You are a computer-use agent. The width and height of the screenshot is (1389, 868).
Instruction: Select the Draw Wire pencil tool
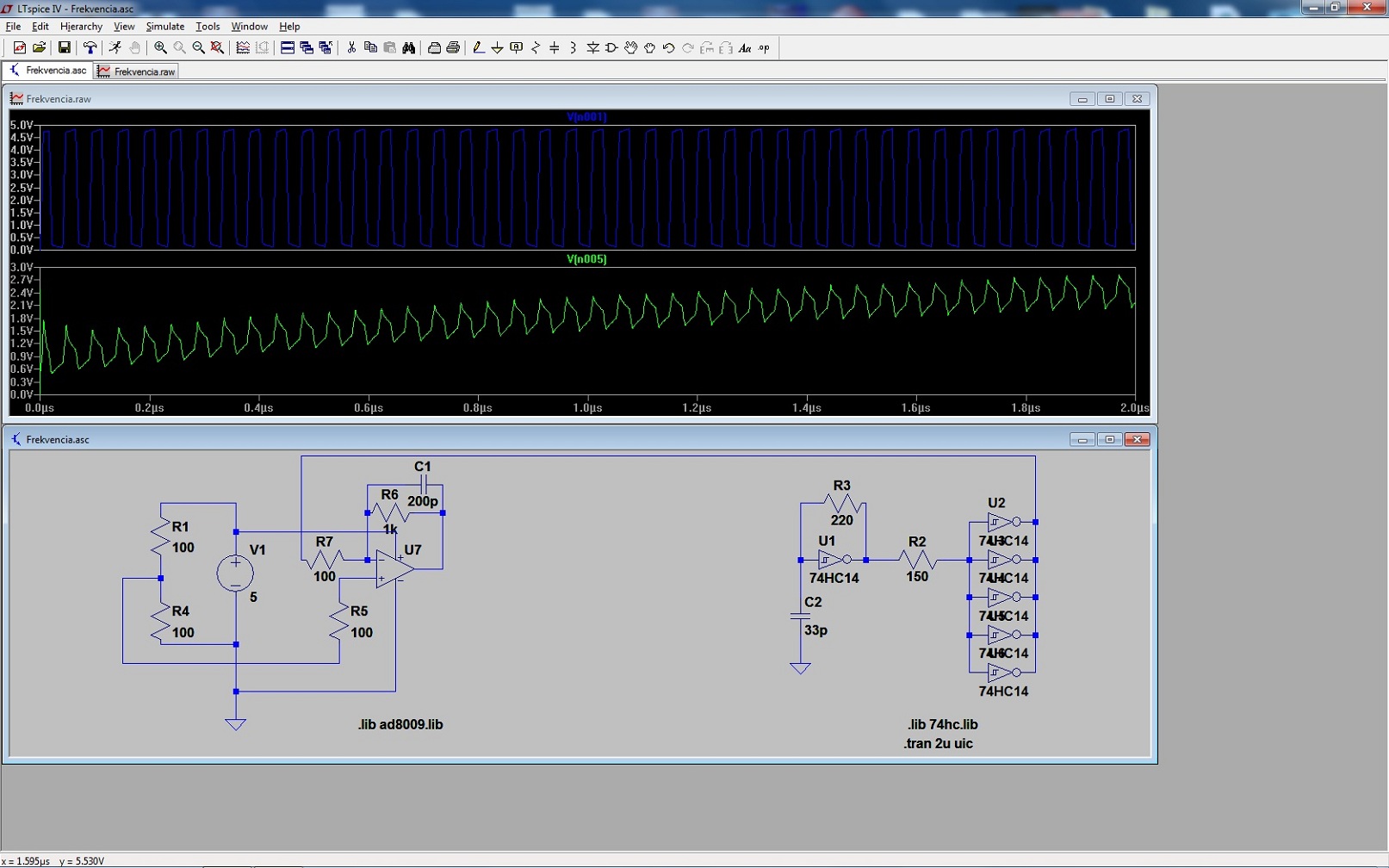(478, 48)
